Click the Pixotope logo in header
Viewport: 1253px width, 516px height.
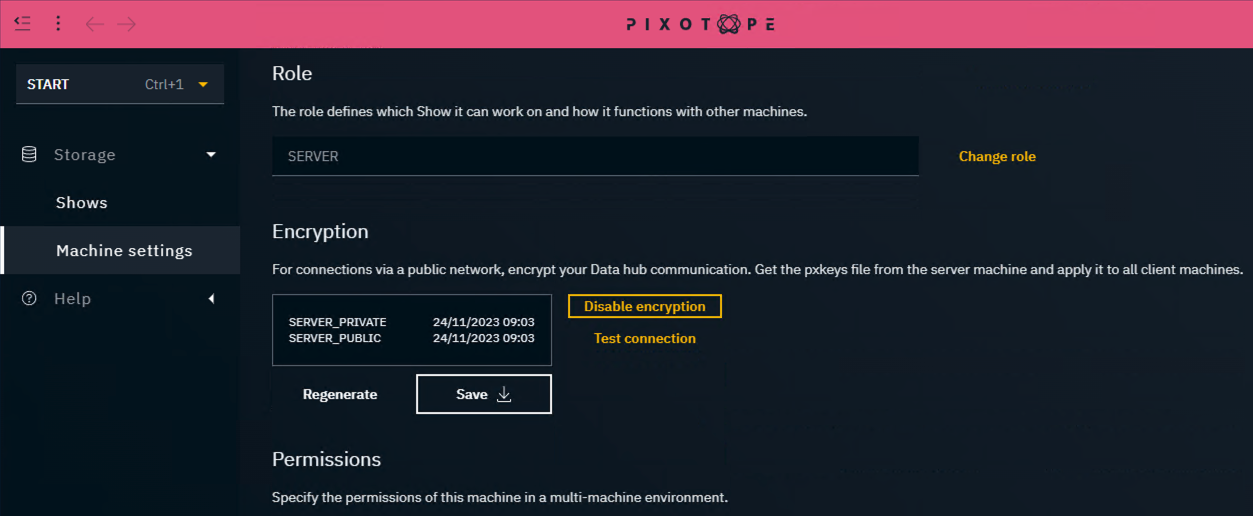pyautogui.click(x=700, y=24)
